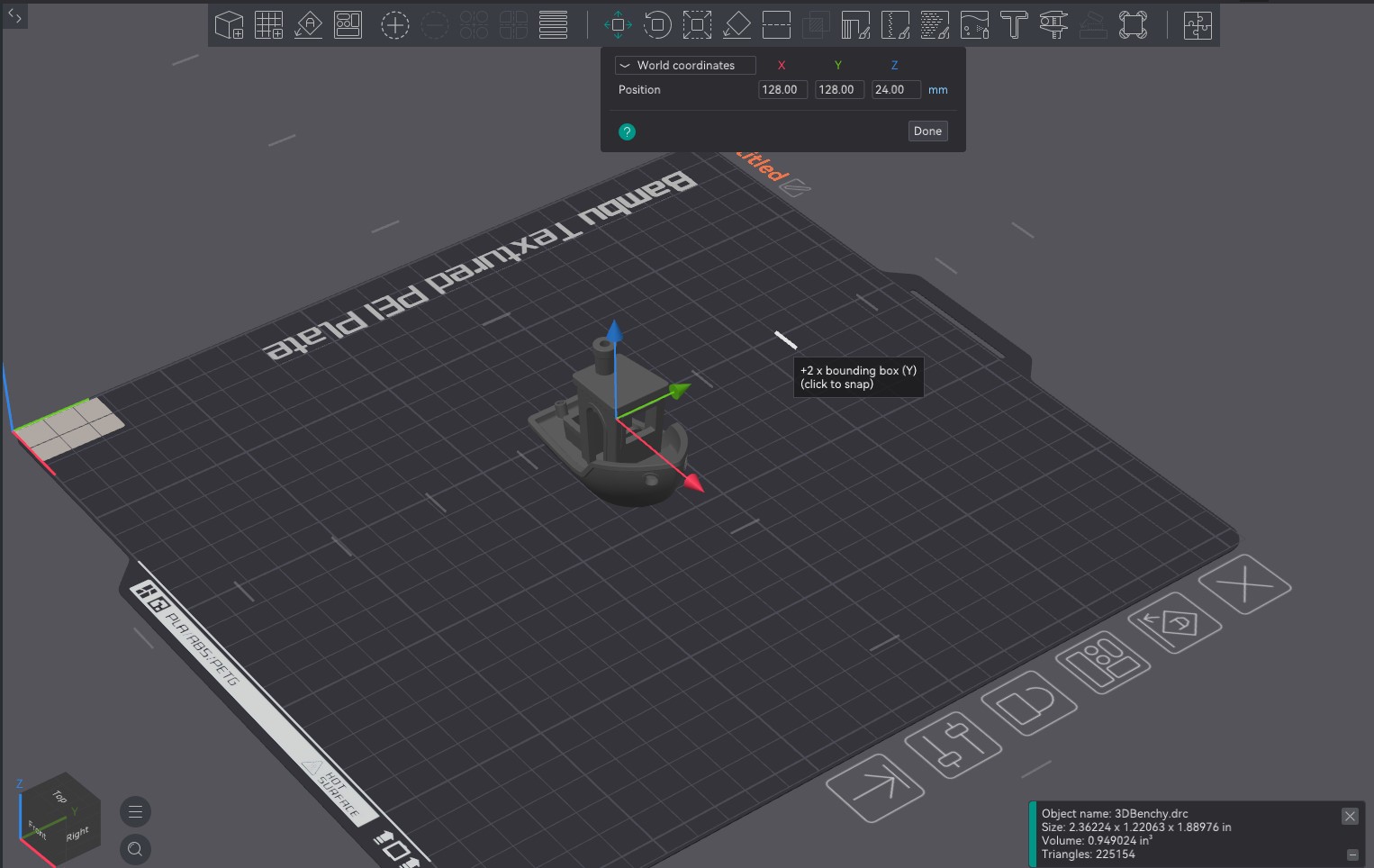Open plate settings slider icon

pos(953,745)
